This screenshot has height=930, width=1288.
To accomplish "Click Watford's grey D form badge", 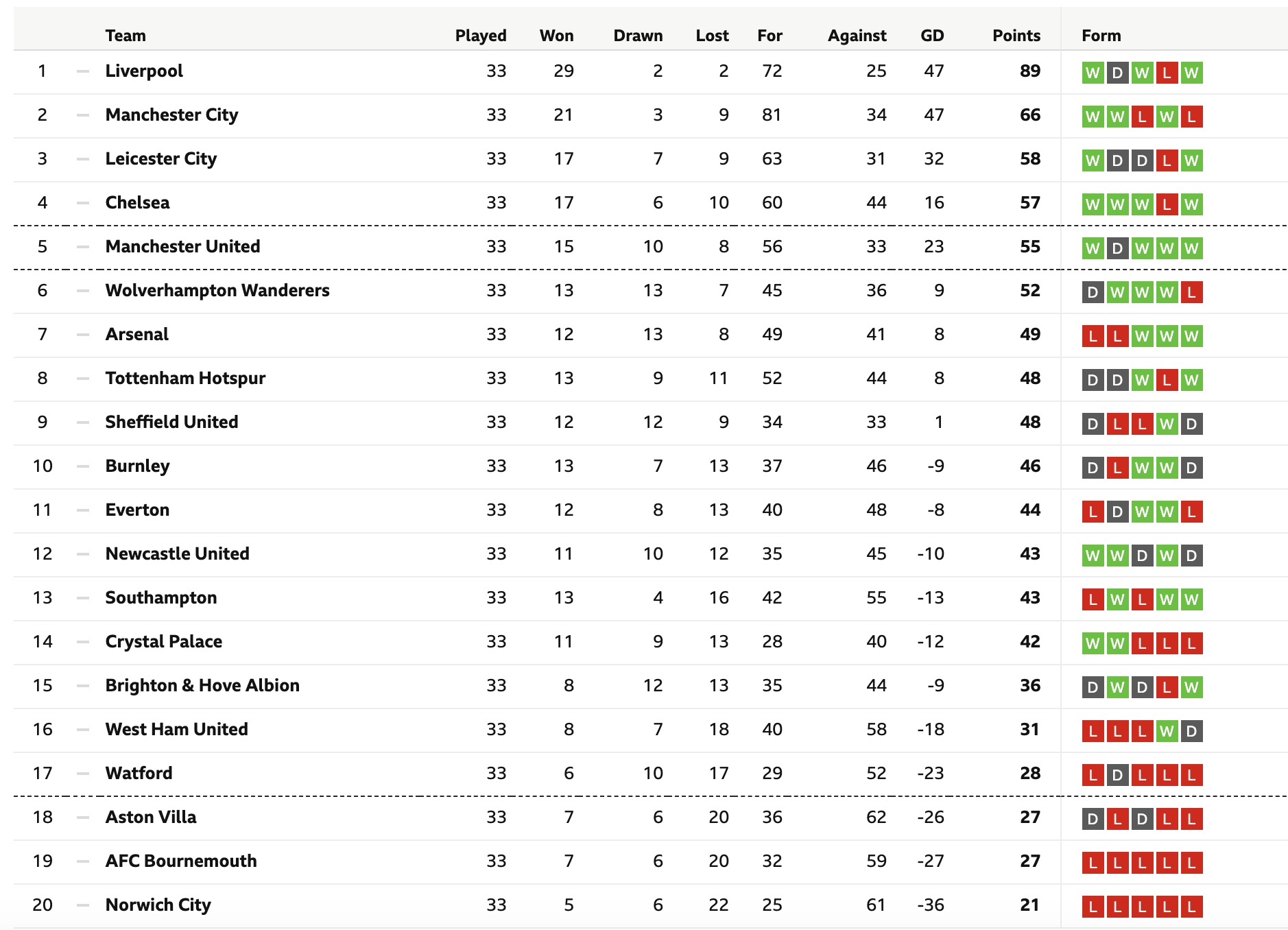I will [1117, 775].
